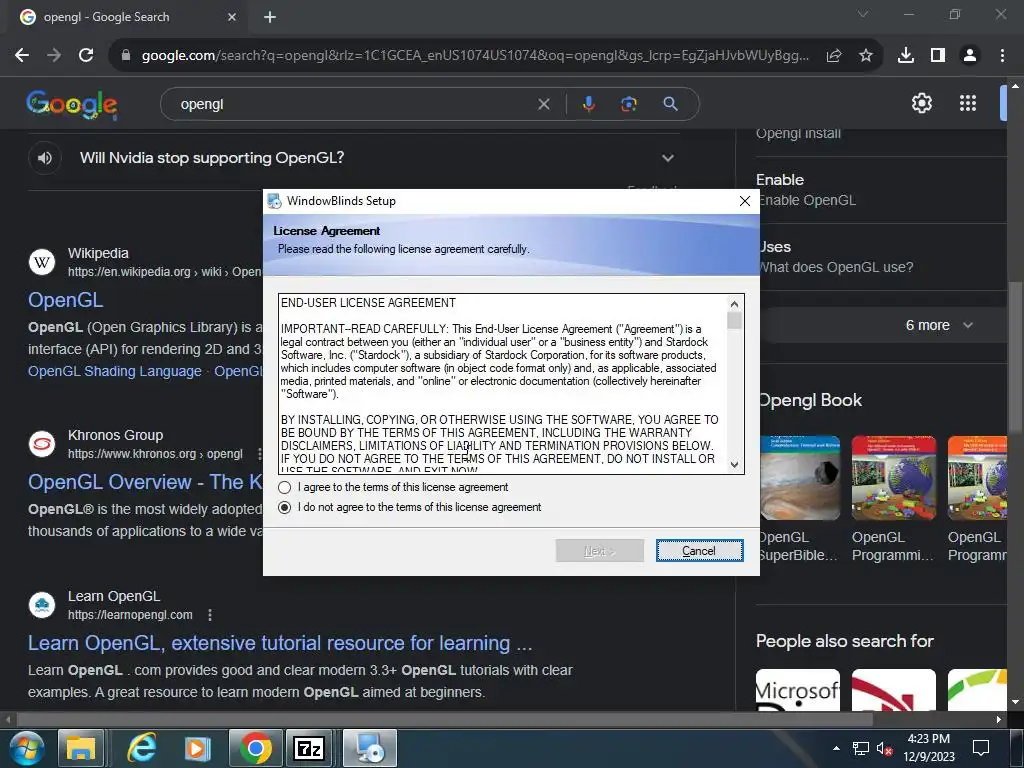Click the speaker icon beside Nvidia question
The width and height of the screenshot is (1024, 768).
click(44, 158)
